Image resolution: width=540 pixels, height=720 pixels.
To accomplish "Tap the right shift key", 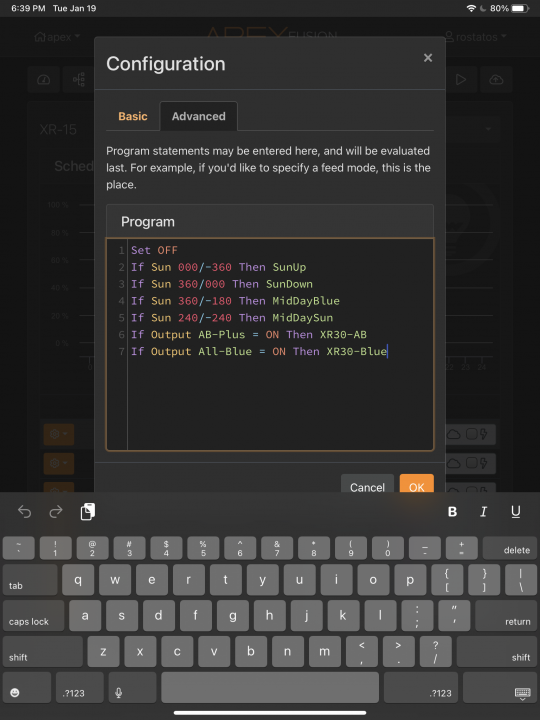I will point(497,652).
